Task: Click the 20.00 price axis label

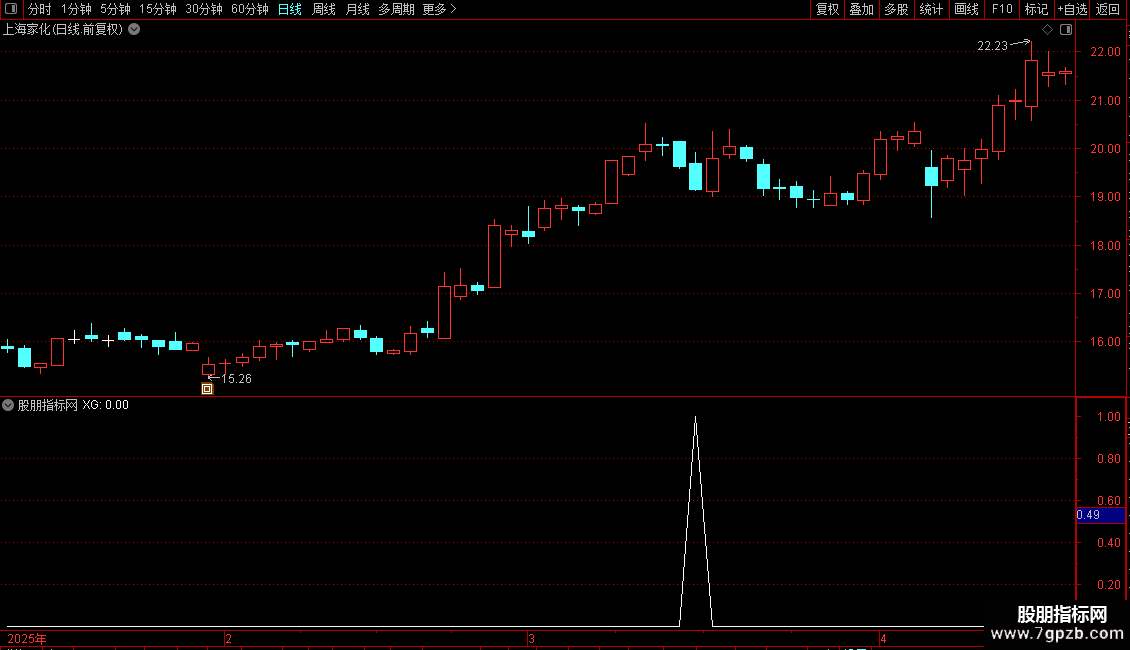Action: [1105, 148]
